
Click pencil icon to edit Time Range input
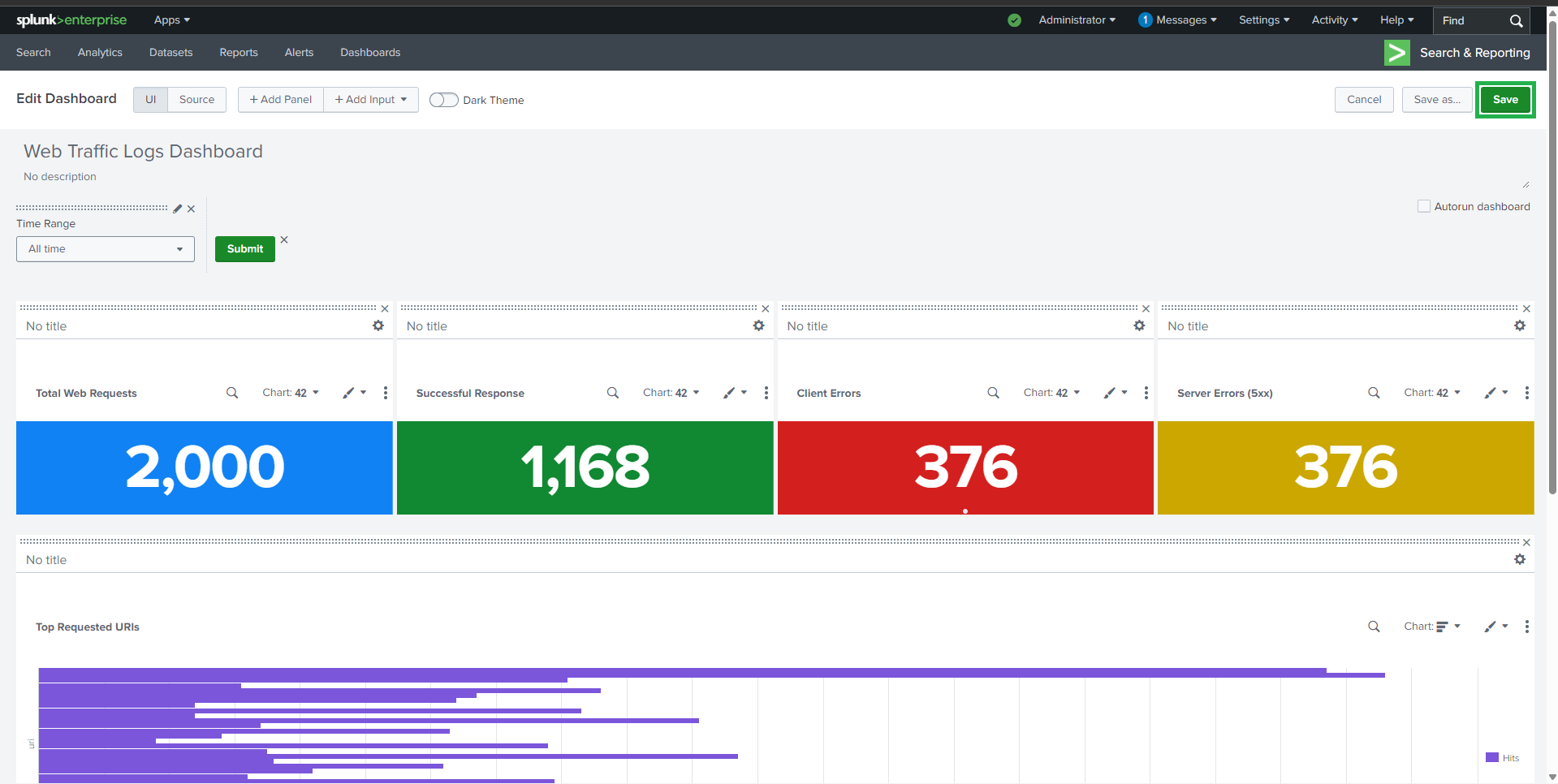[178, 209]
